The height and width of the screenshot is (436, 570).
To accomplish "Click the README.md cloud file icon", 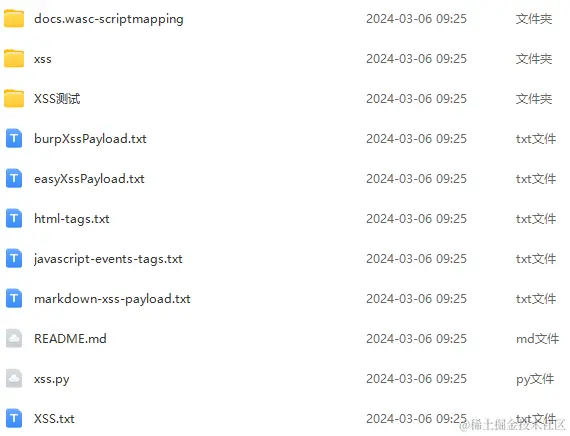I will 14,339.
